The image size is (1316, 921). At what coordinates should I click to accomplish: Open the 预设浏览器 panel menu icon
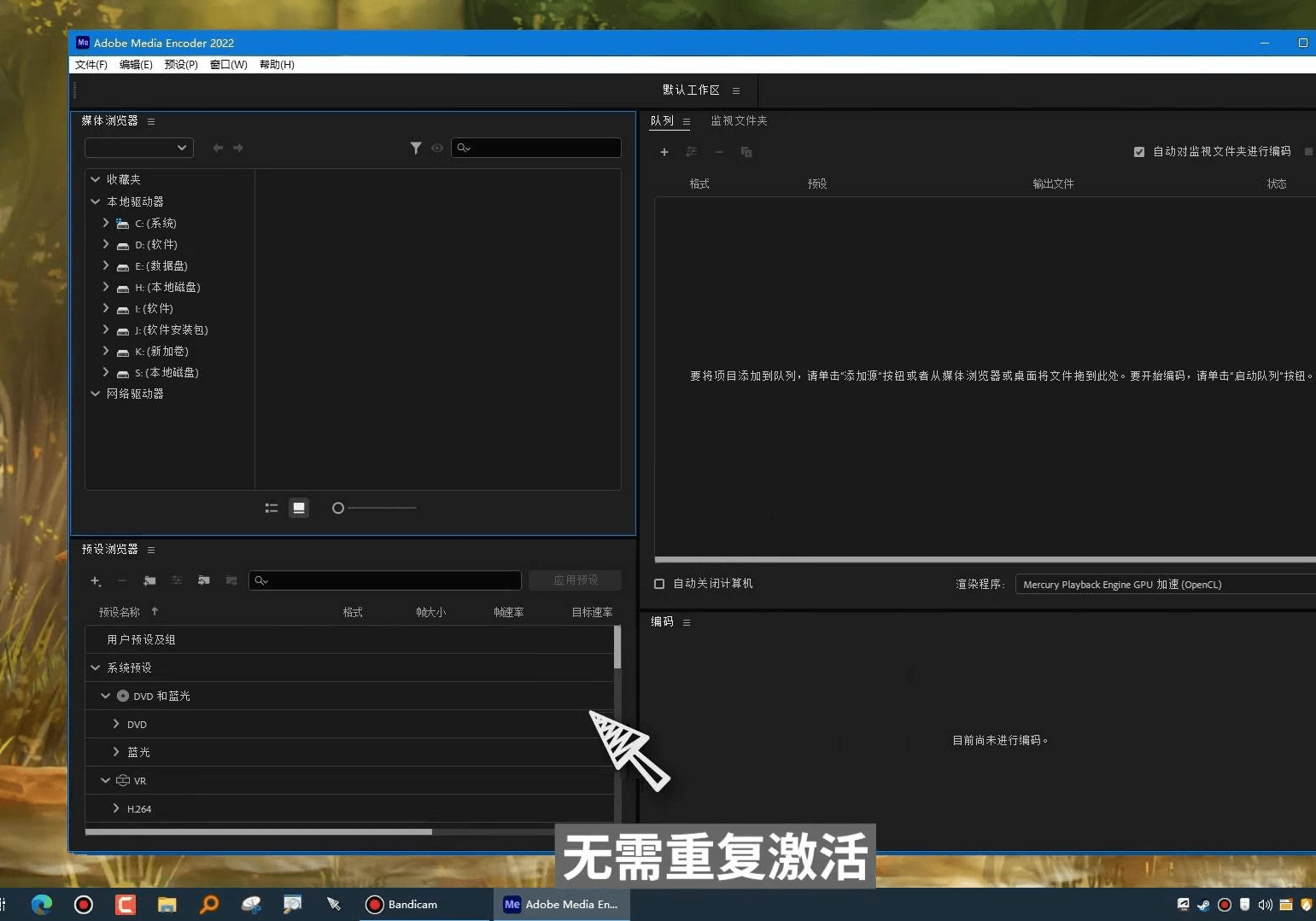point(151,550)
